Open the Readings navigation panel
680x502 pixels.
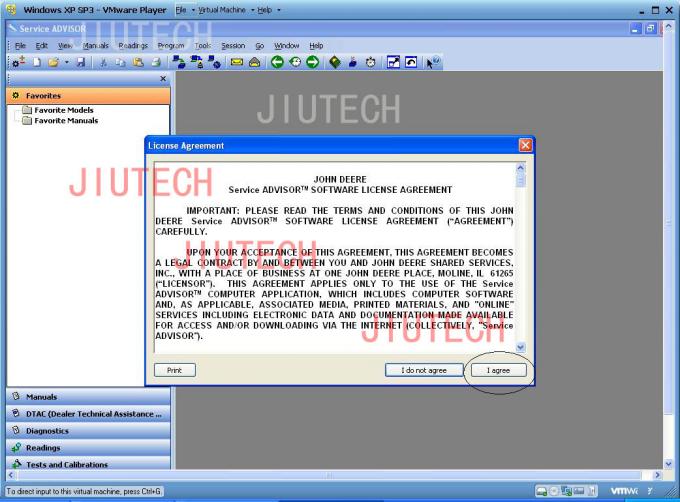(x=88, y=448)
